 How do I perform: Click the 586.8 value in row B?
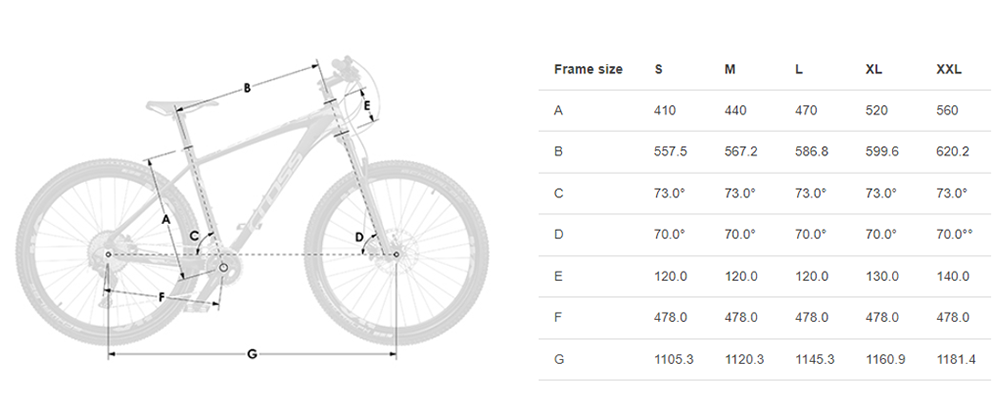point(812,152)
